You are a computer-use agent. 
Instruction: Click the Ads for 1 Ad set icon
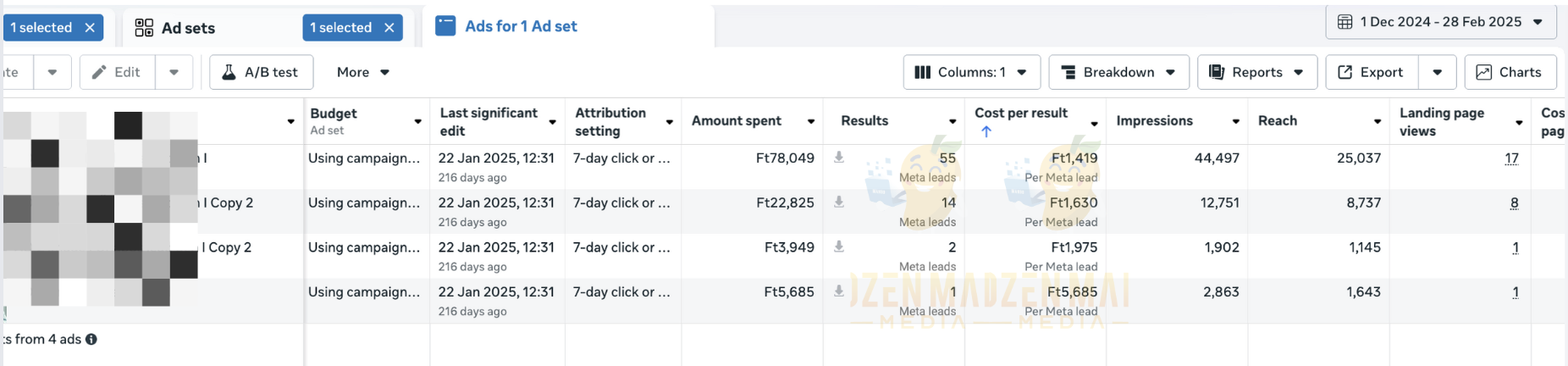445,26
